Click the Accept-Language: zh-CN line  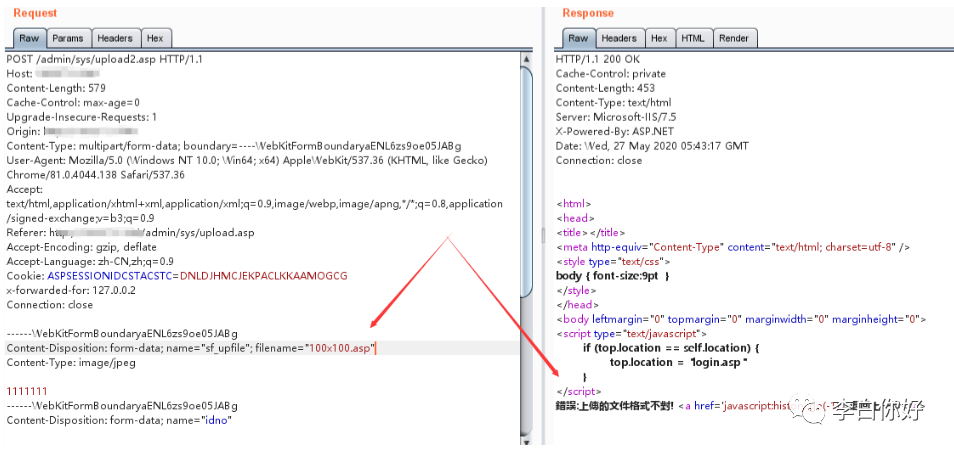pos(89,262)
